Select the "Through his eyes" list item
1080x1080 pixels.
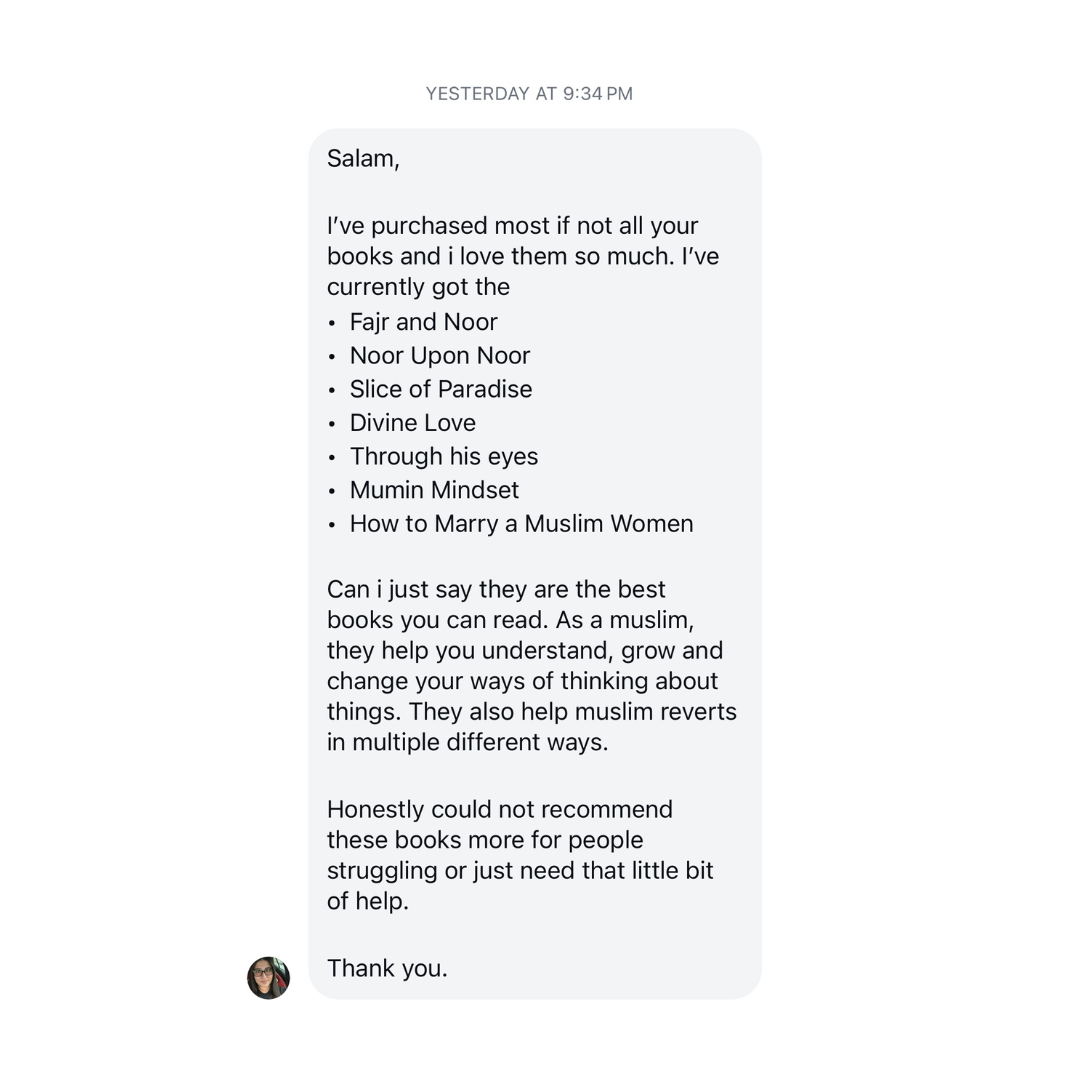443,457
